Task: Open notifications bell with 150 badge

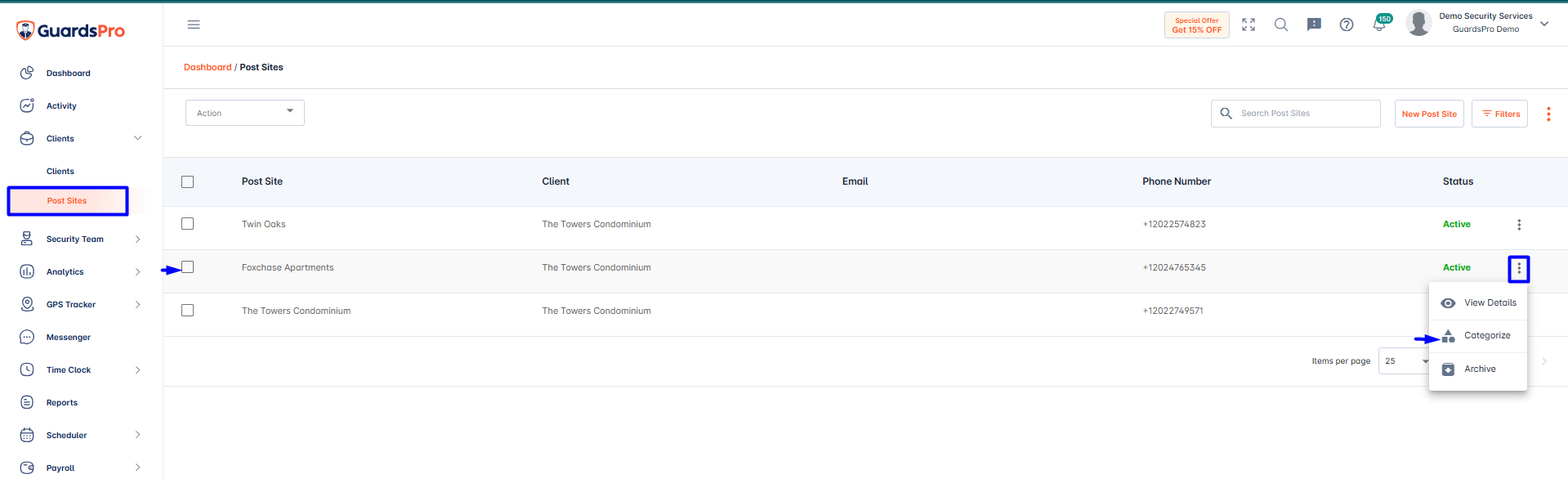Action: point(1380,24)
